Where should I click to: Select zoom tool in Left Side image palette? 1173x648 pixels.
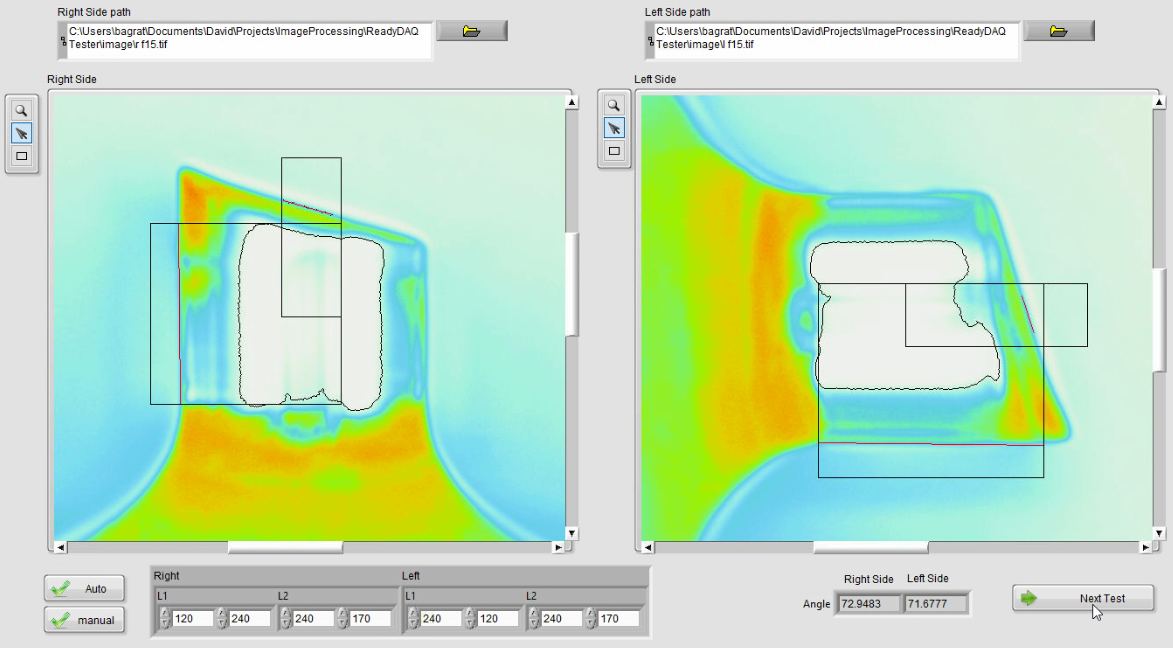614,104
